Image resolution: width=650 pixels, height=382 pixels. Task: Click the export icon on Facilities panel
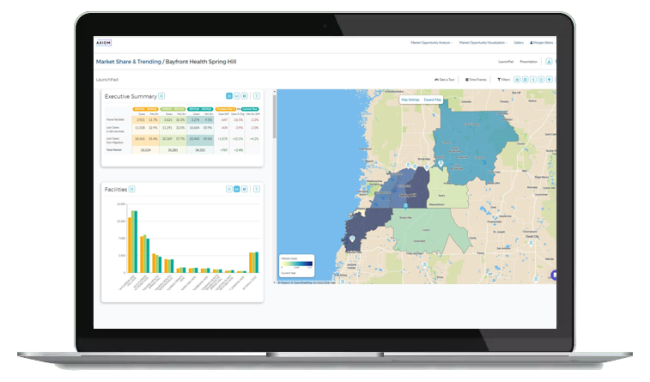coord(257,189)
